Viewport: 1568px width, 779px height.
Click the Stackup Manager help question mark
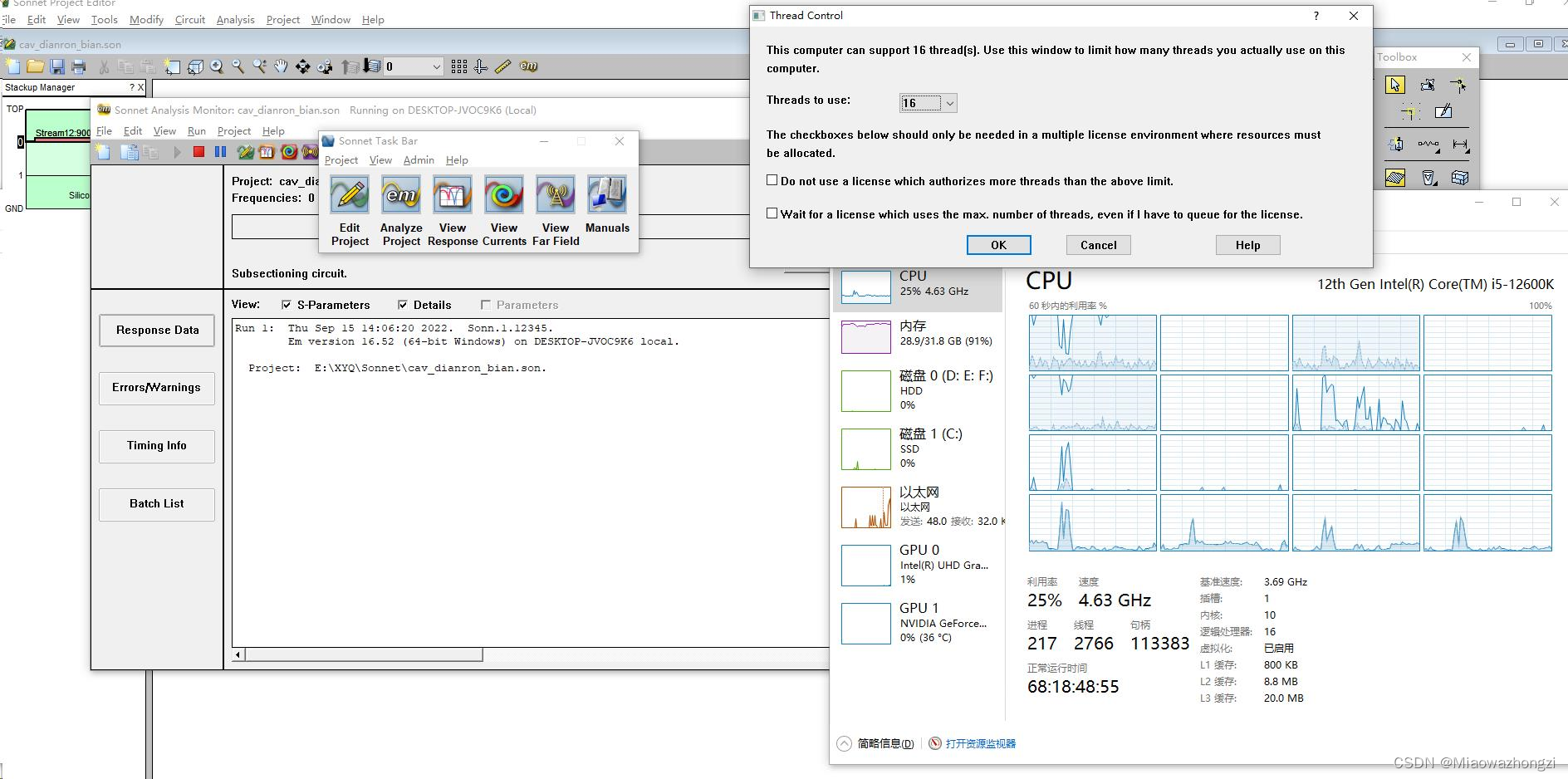[131, 87]
